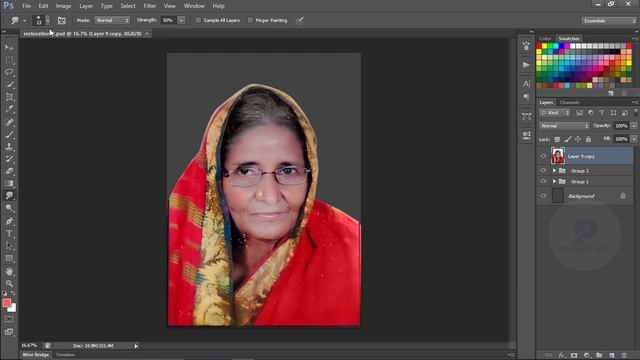Open the tool preset picker arrow
Screen dimensions: 640x360
pyautogui.click(x=24, y=20)
